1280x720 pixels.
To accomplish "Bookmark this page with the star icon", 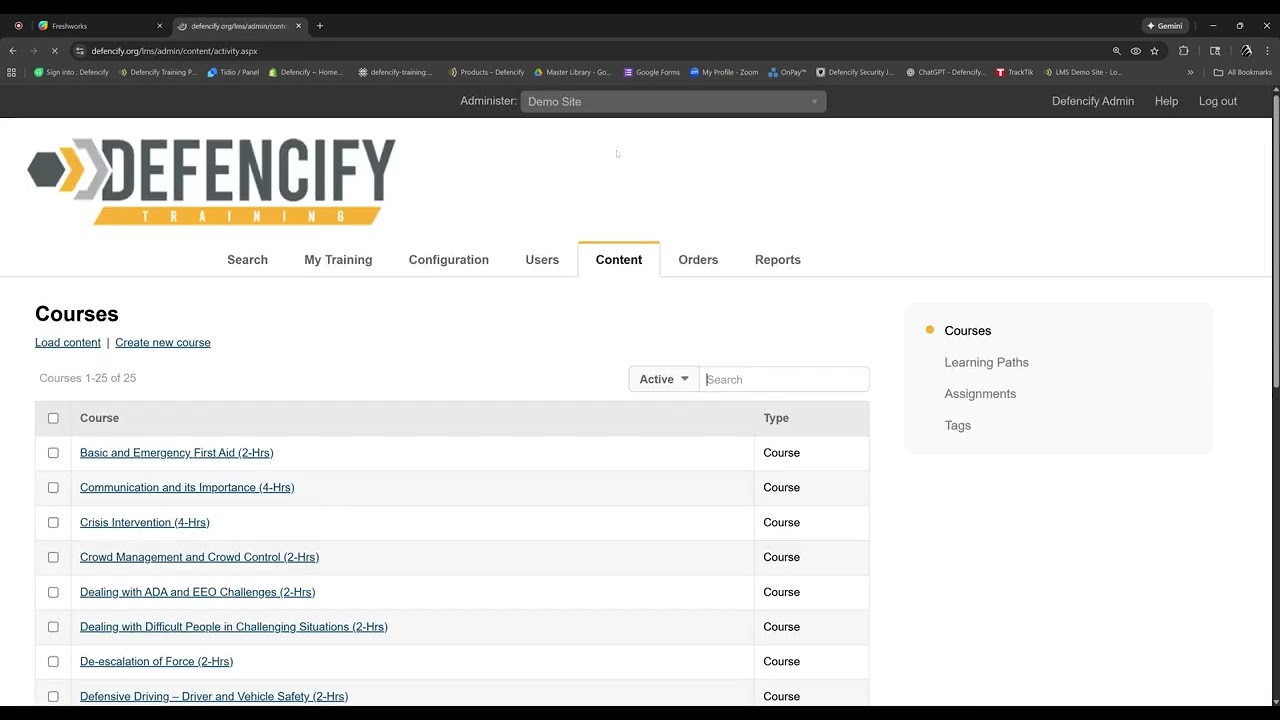I will click(x=1154, y=51).
